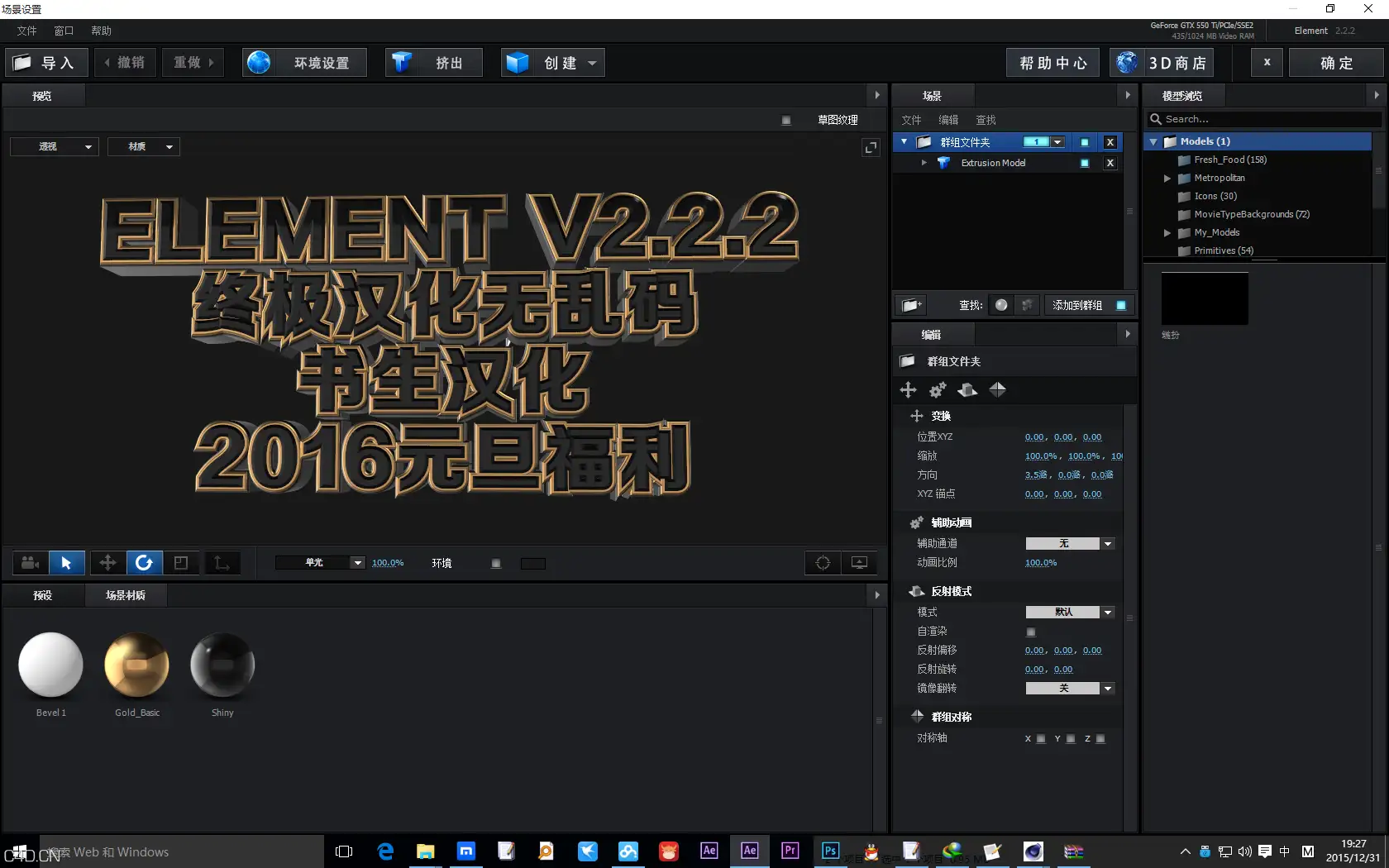
Task: Click the gears auxiliary animation icon in the edit panel
Action: [x=938, y=389]
